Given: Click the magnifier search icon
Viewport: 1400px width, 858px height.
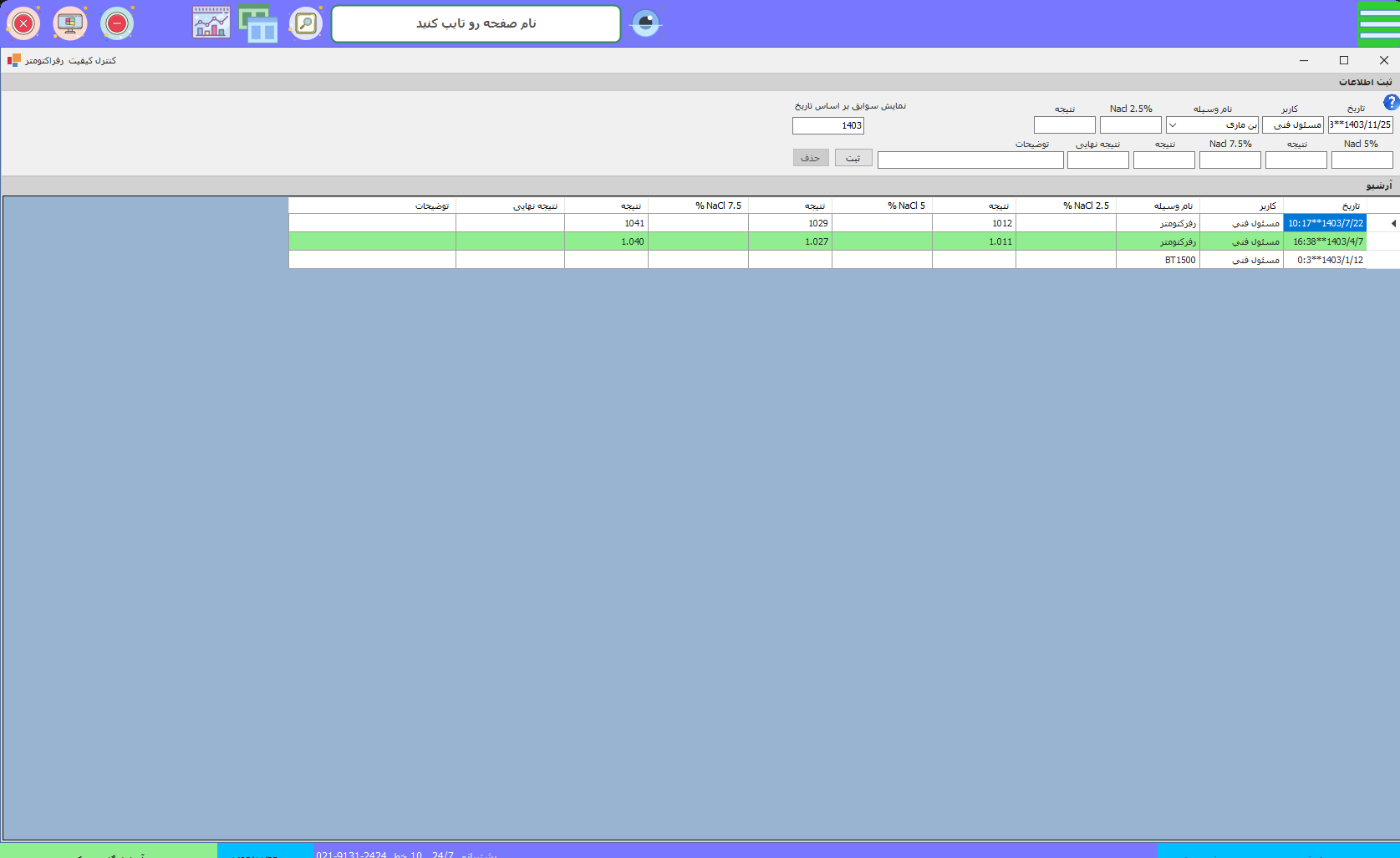Looking at the screenshot, I should (306, 23).
